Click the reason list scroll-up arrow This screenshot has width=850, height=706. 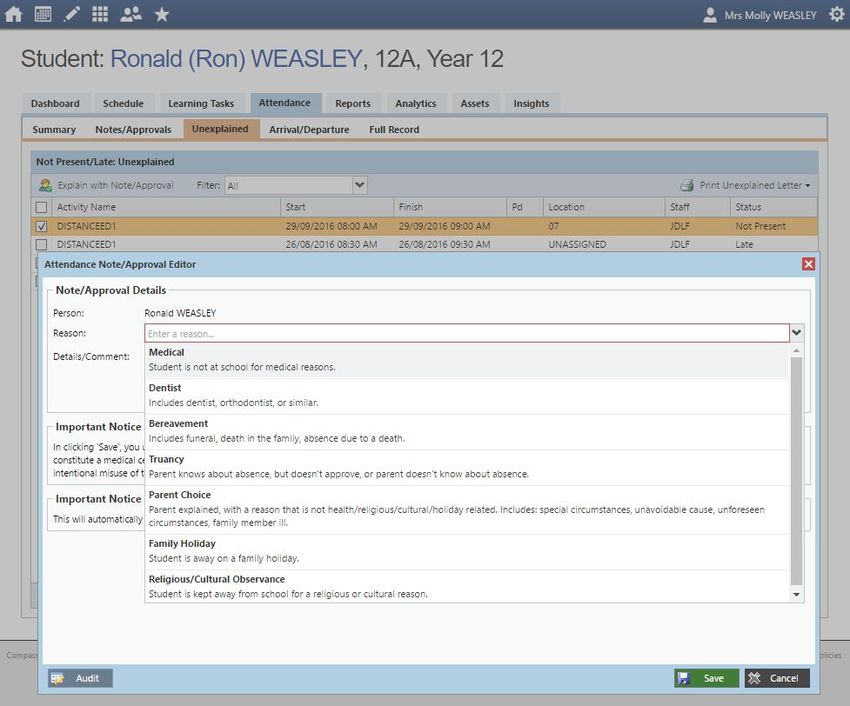coord(796,351)
